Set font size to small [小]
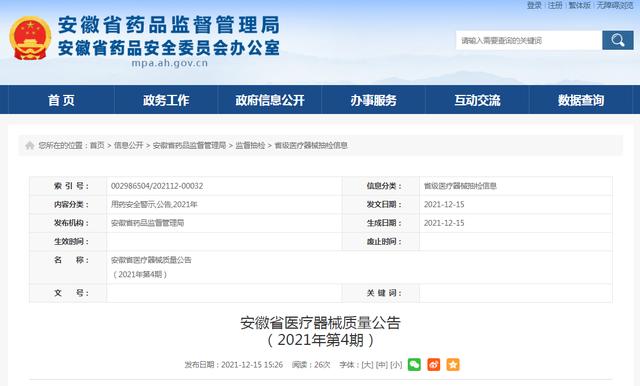The height and width of the screenshot is (386, 640). pyautogui.click(x=396, y=365)
